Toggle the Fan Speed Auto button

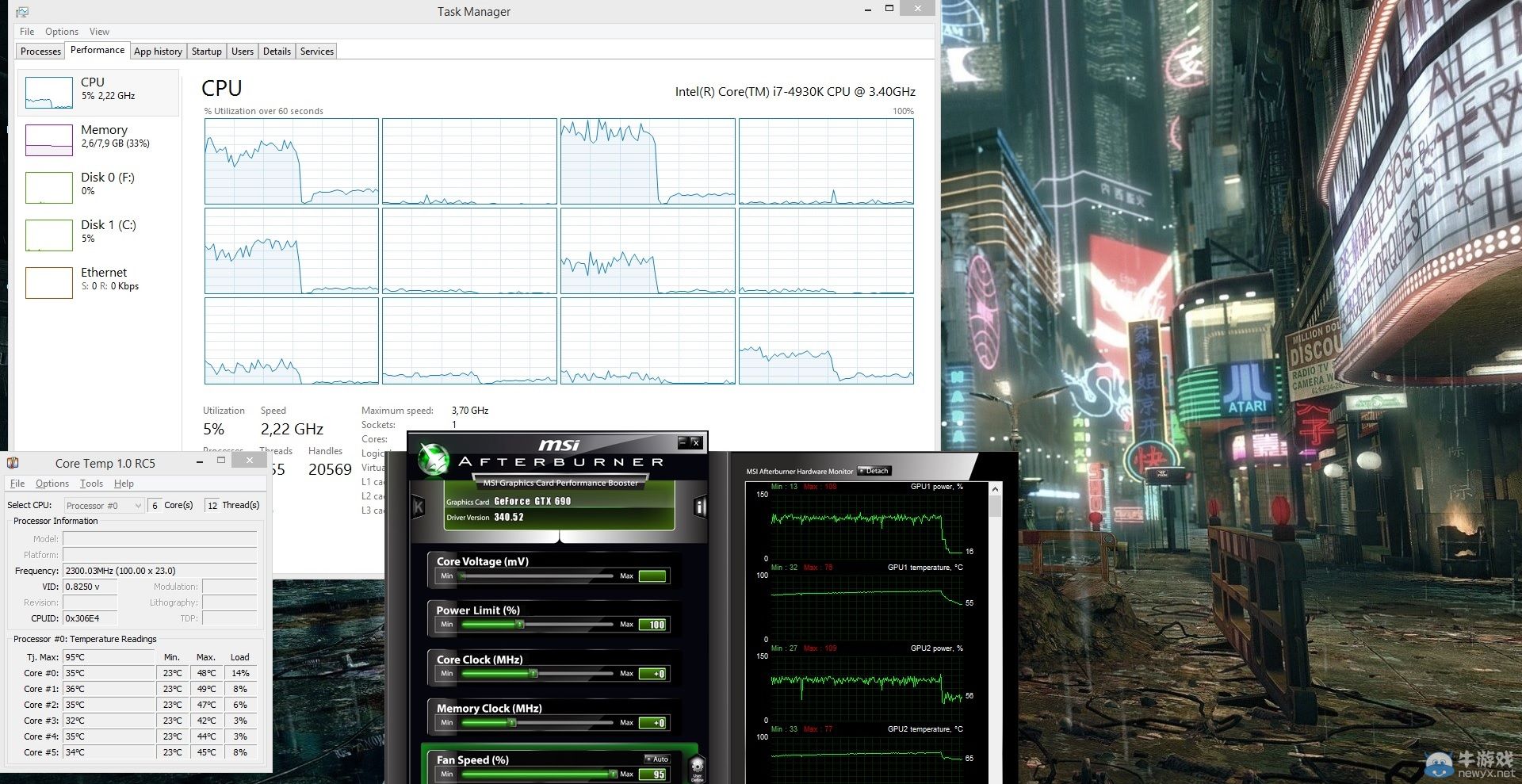click(657, 759)
